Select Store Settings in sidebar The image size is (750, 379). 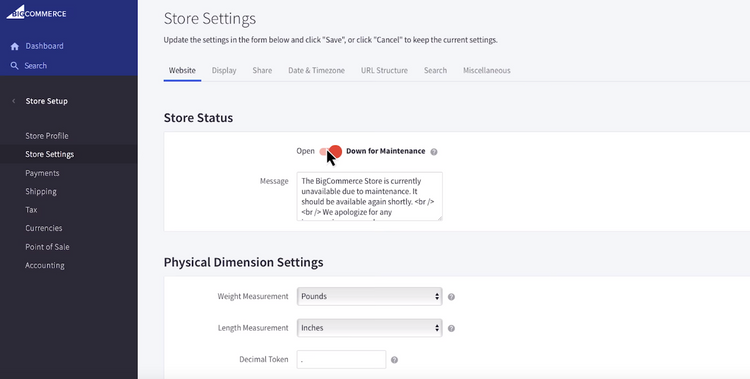click(x=50, y=154)
